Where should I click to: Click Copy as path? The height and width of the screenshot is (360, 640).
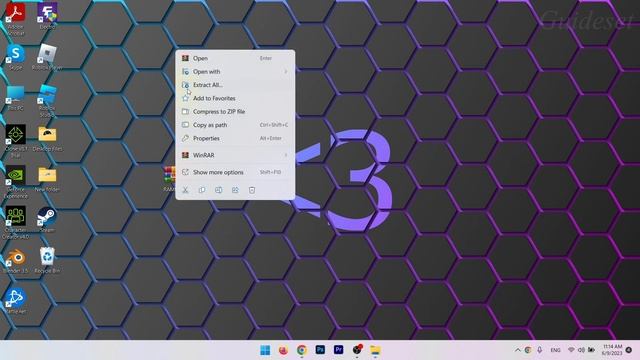(x=235, y=125)
